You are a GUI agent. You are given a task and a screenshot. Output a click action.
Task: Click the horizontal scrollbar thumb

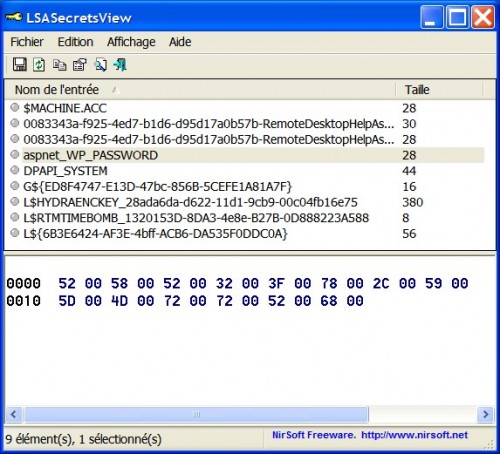(197, 414)
